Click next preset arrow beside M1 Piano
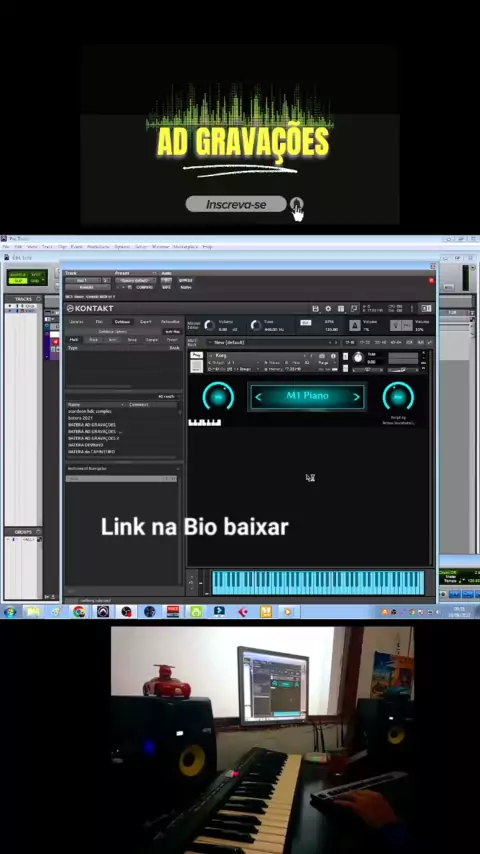Image resolution: width=480 pixels, height=854 pixels. click(x=357, y=397)
